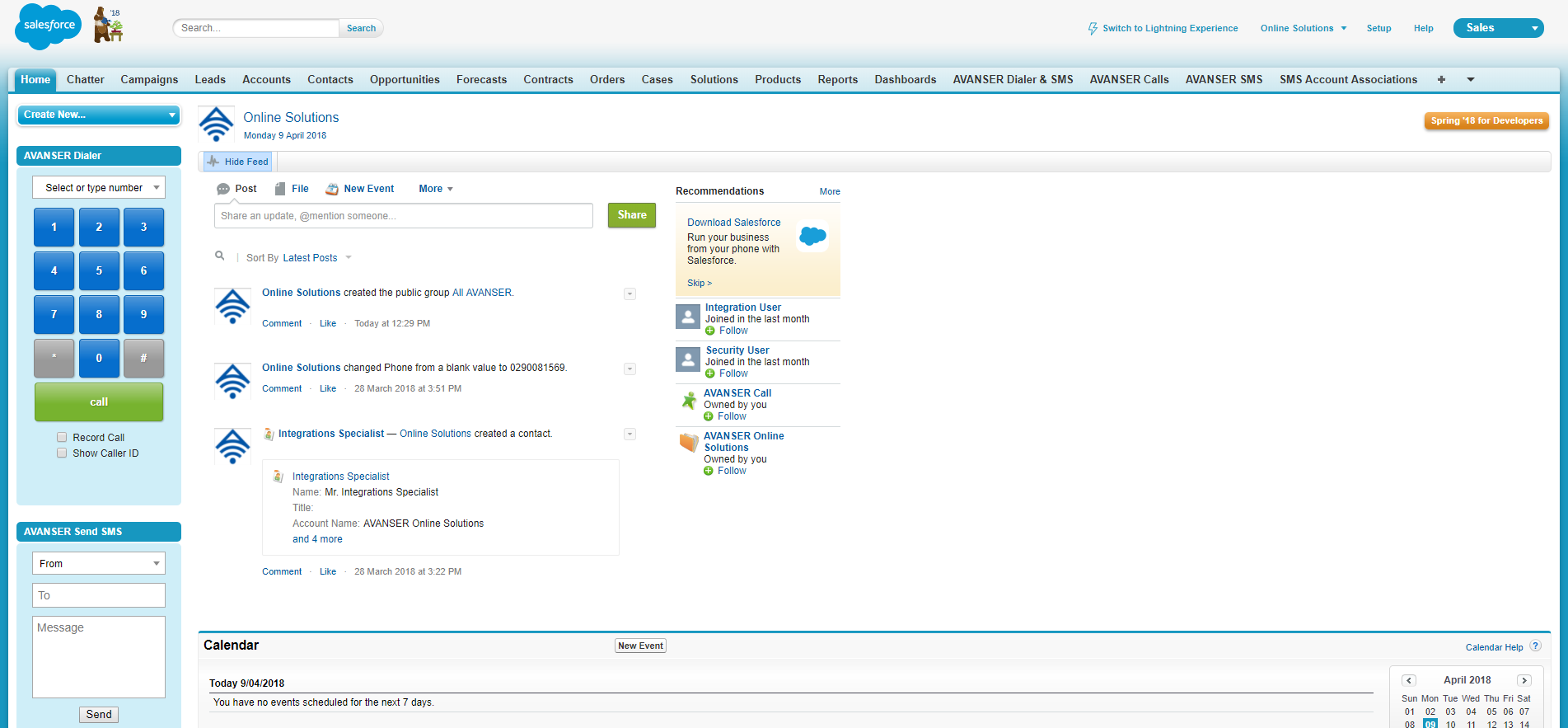
Task: Open the Sales app menu dropdown
Action: 1498,28
